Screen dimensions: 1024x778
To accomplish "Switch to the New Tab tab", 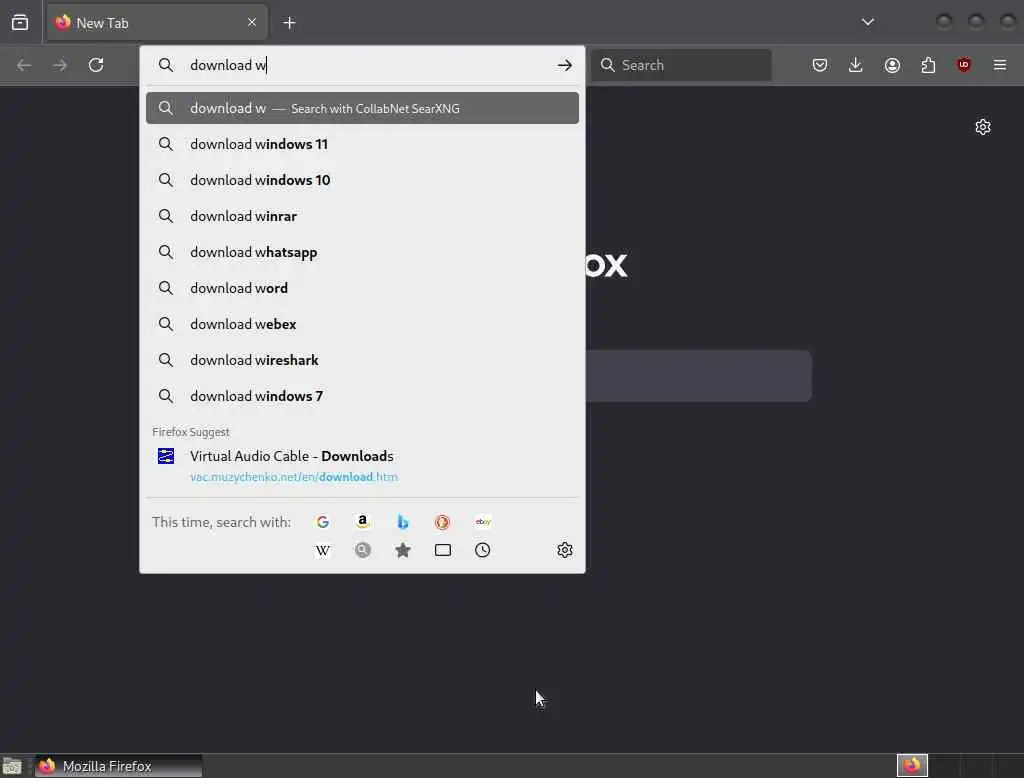I will coord(157,23).
